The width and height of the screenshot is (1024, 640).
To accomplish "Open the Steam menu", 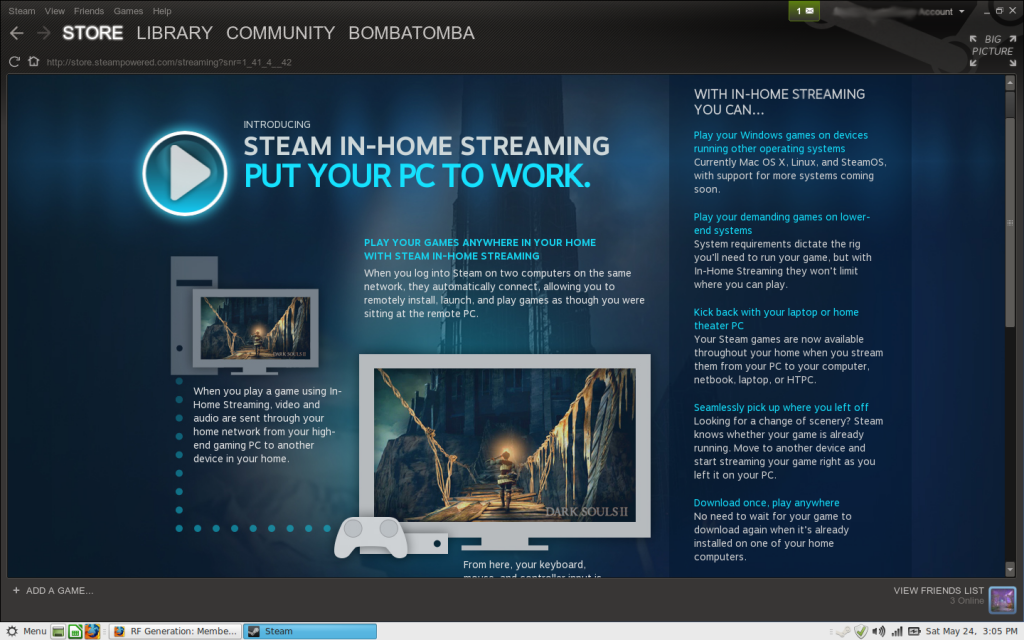I will (22, 11).
